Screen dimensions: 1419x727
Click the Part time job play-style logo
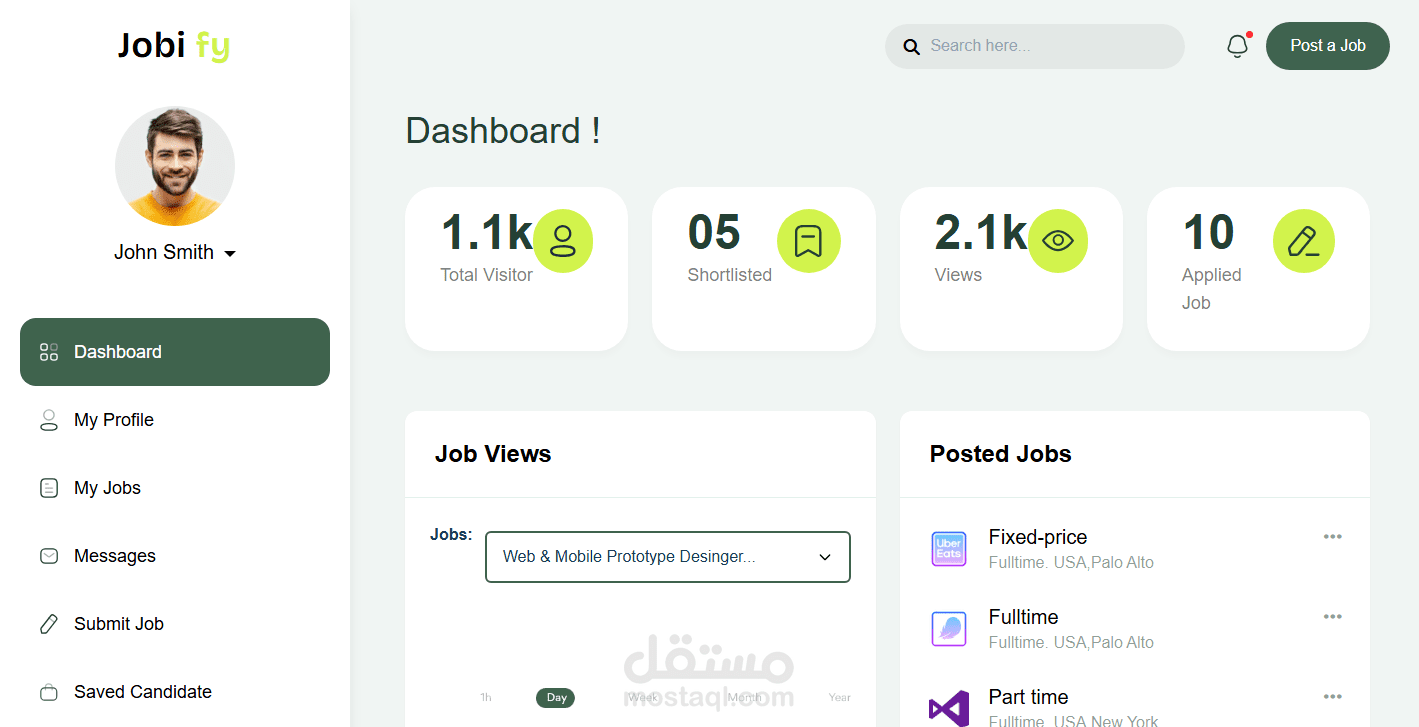(x=948, y=708)
